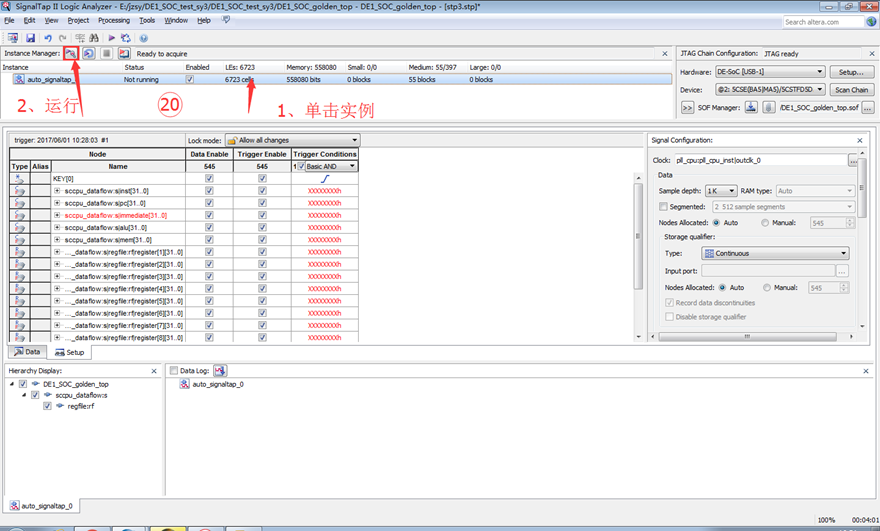Click the Scan Chain button
Screen dimensions: 880x531
[x=851, y=90]
